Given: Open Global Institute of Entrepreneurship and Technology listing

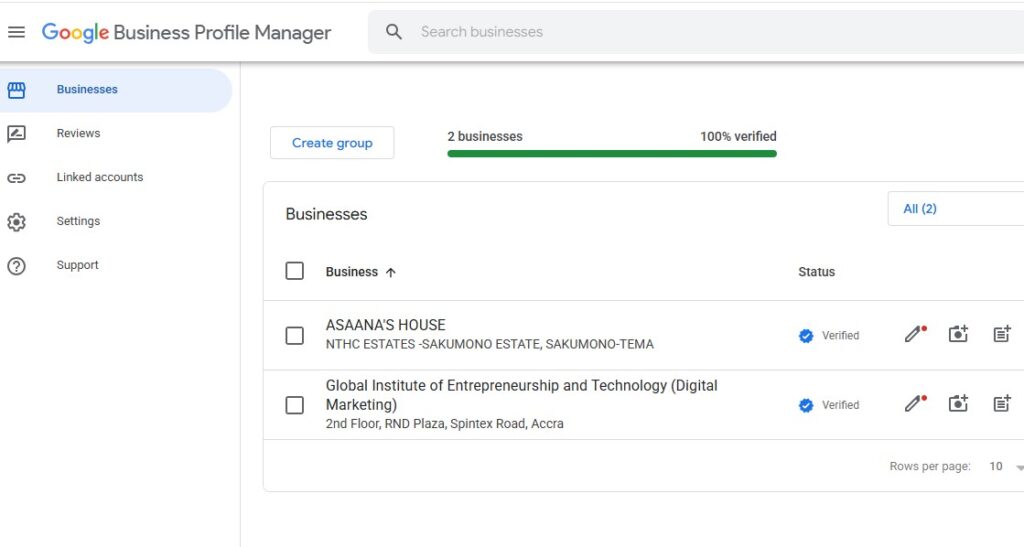Looking at the screenshot, I should pyautogui.click(x=521, y=395).
